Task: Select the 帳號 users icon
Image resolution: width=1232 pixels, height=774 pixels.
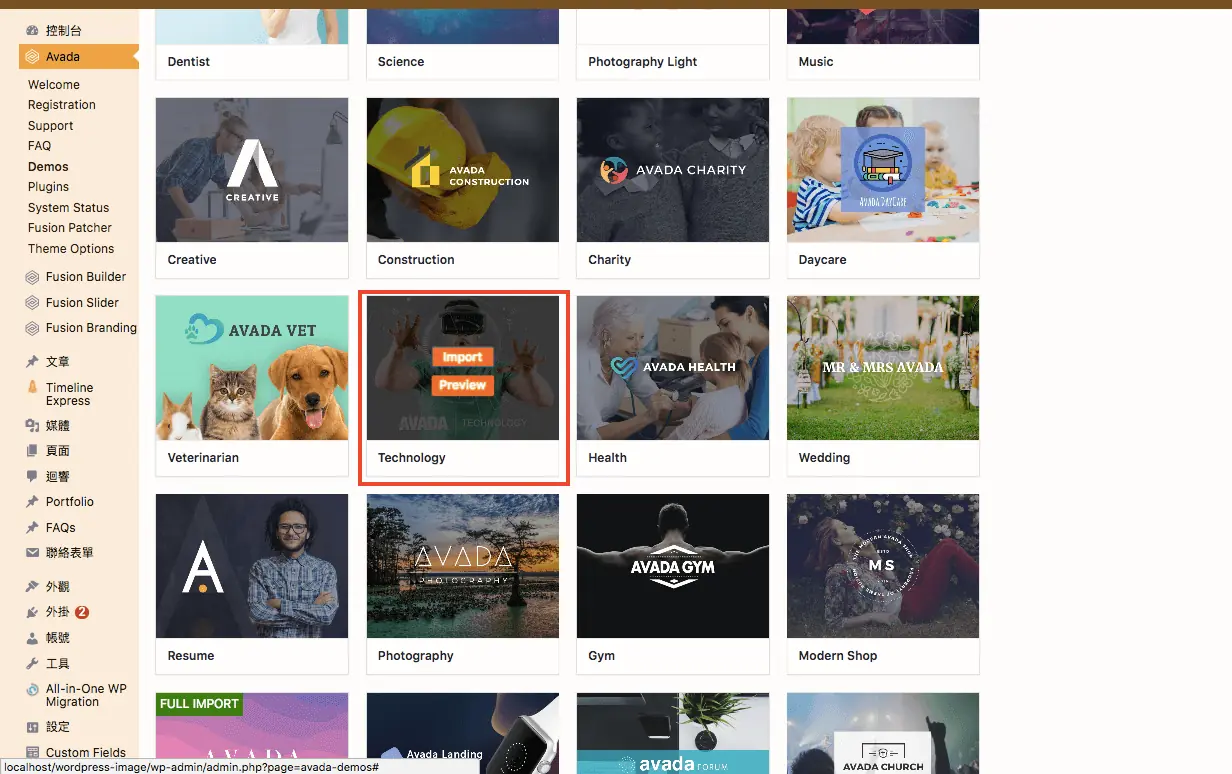Action: click(x=33, y=638)
